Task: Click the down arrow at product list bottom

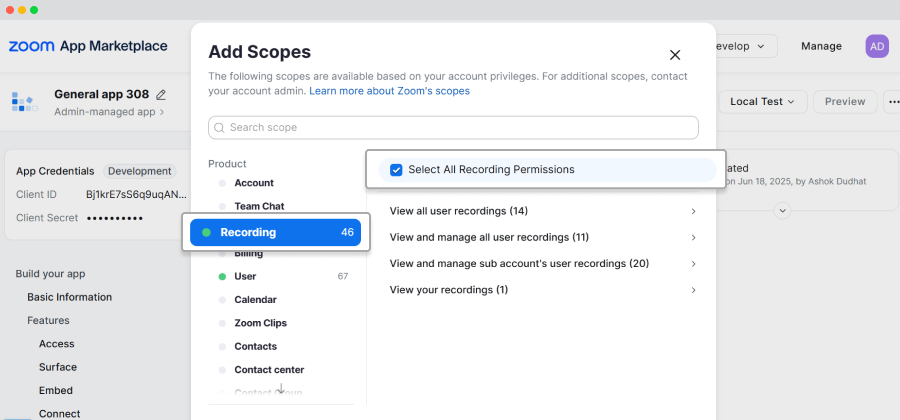Action: [x=281, y=388]
